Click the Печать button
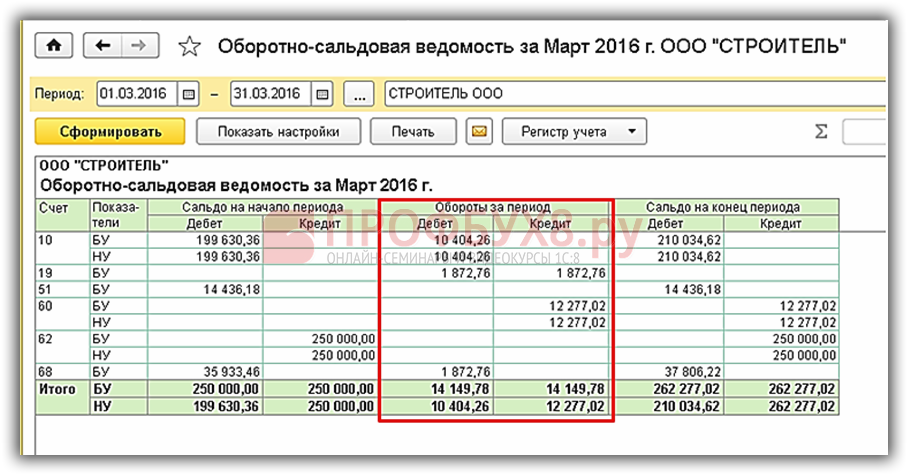This screenshot has height=475, width=908. (413, 131)
